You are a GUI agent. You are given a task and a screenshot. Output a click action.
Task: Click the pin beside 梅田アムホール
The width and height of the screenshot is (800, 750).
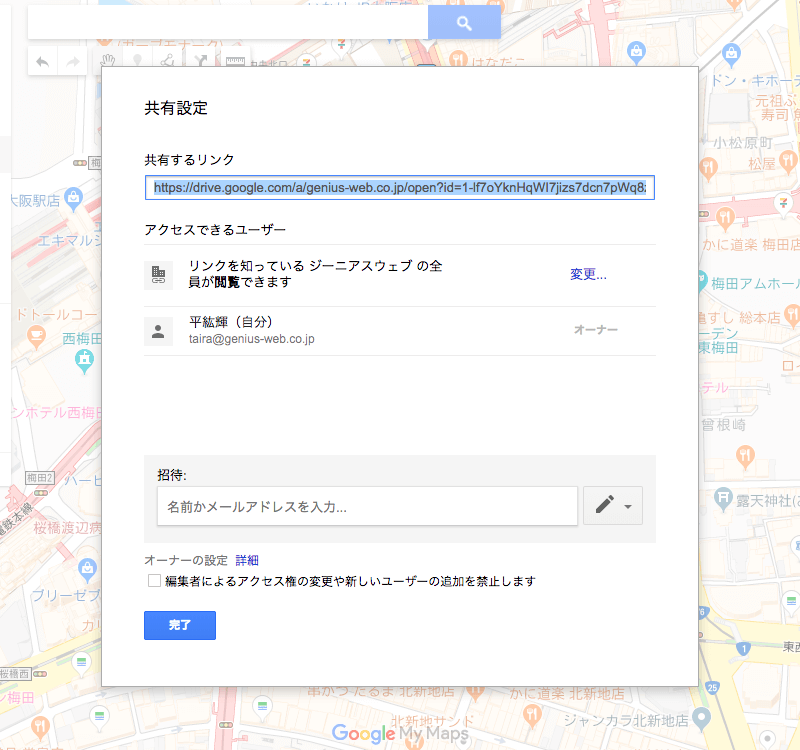[702, 281]
